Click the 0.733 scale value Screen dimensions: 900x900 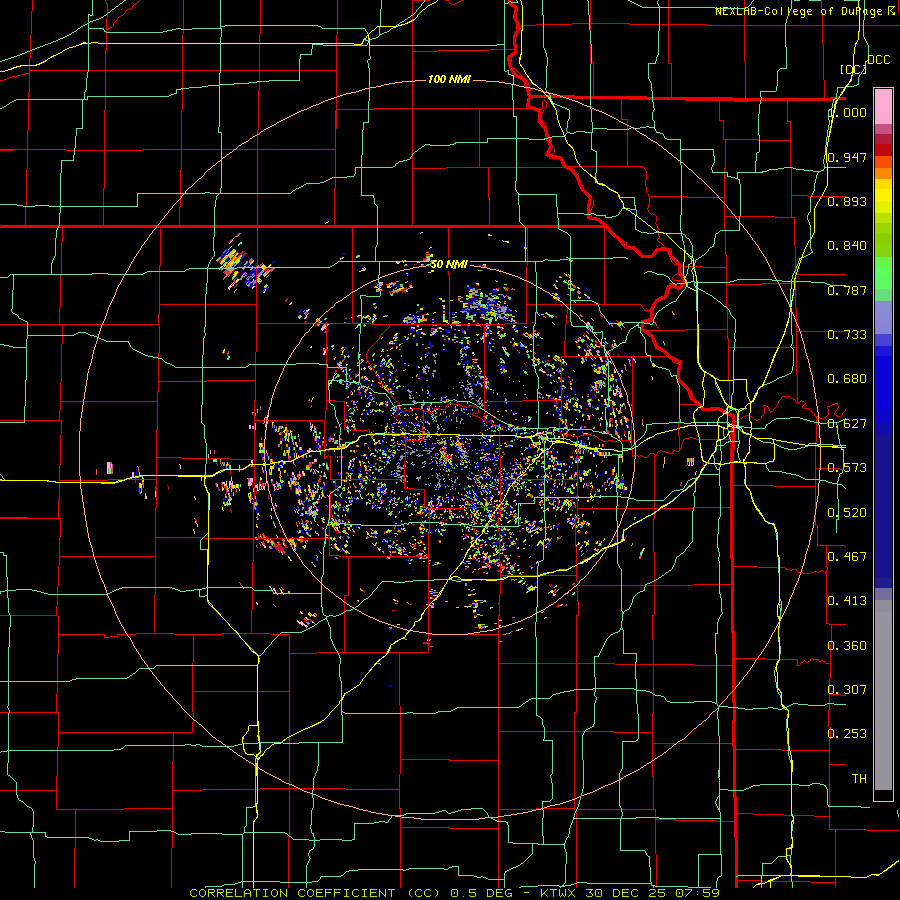(847, 335)
